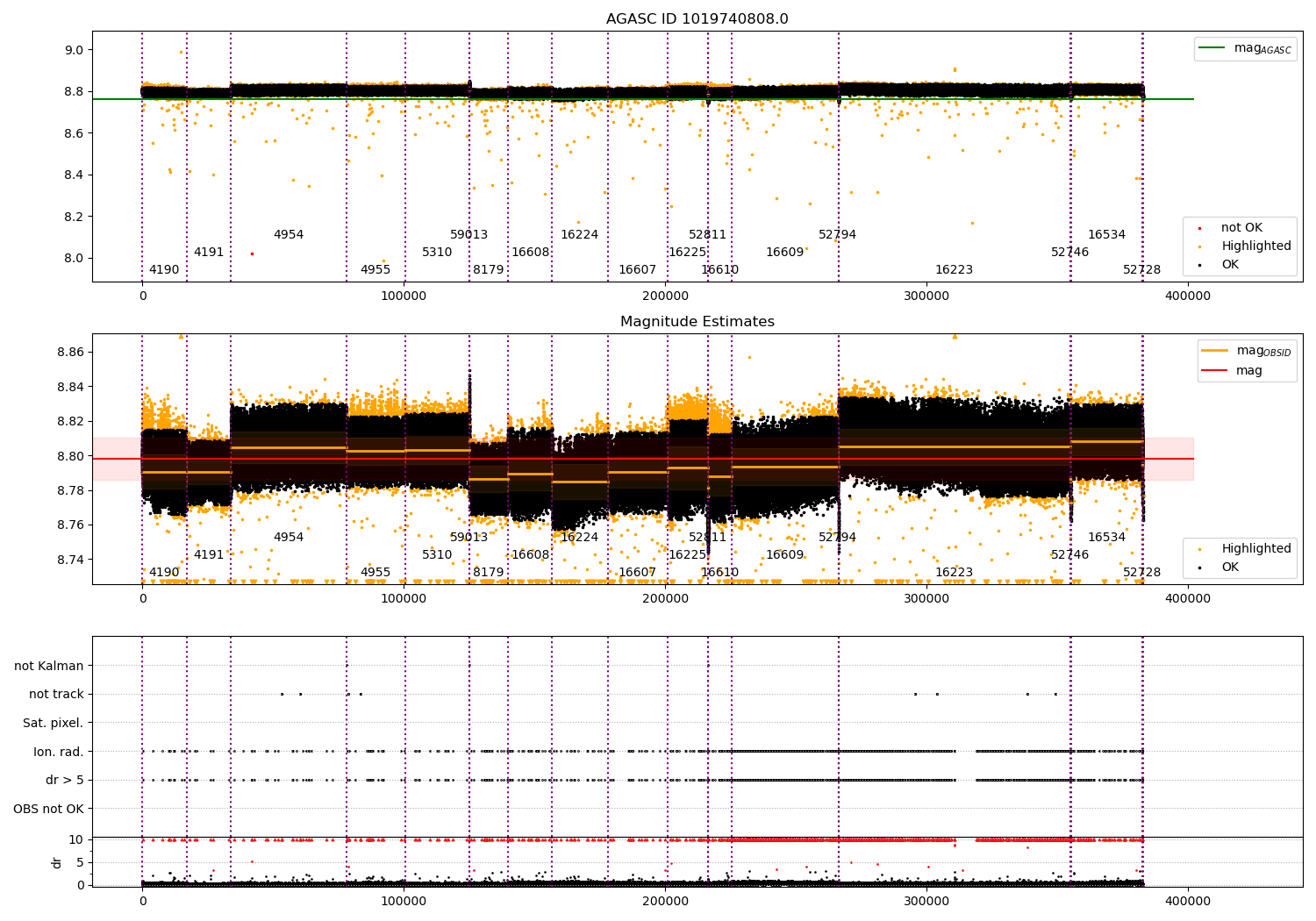
Task: Click OBSID label '4190' in the top panel
Action: [x=164, y=269]
